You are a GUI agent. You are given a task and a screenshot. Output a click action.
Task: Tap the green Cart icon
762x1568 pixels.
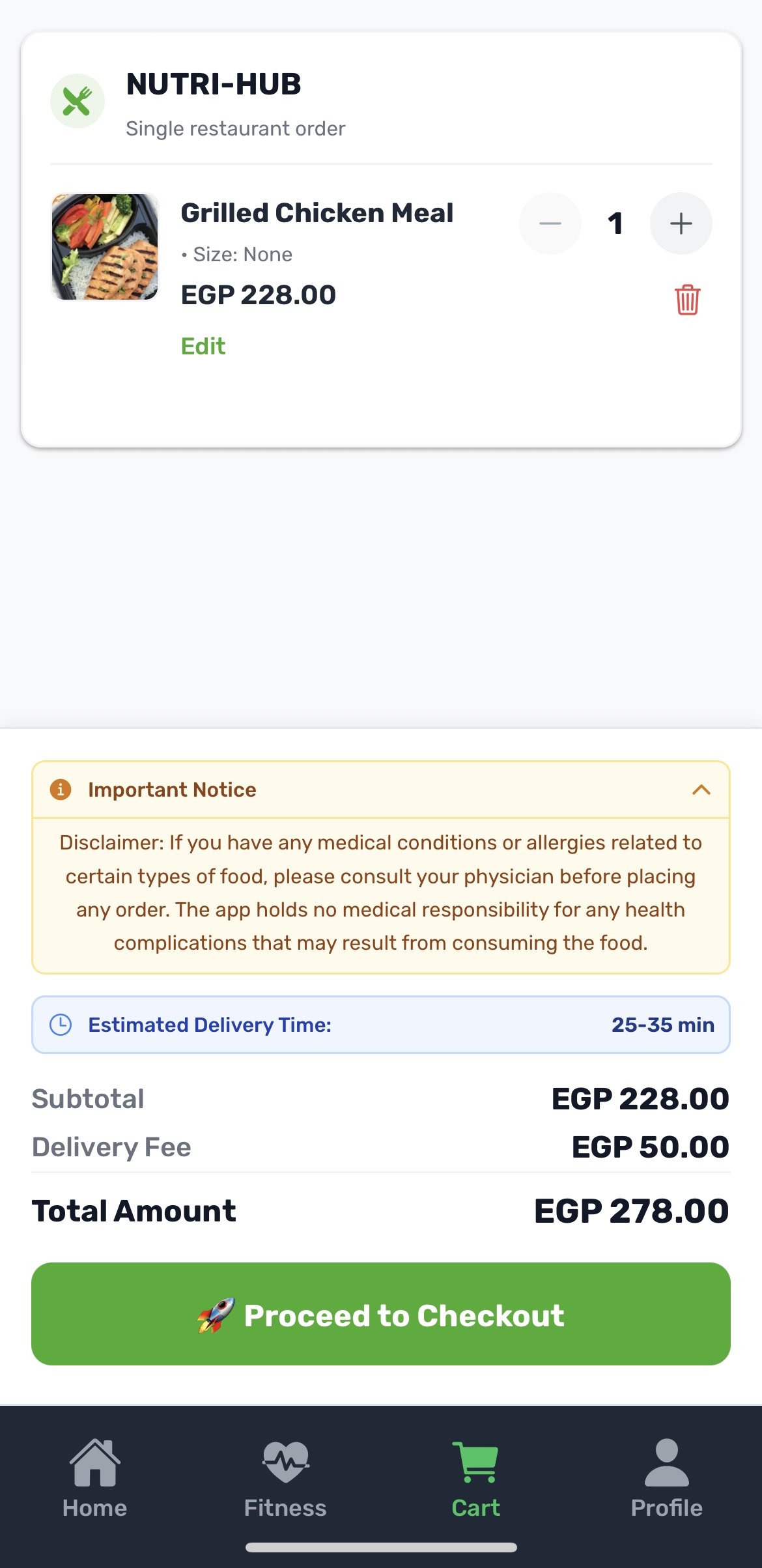click(476, 1463)
